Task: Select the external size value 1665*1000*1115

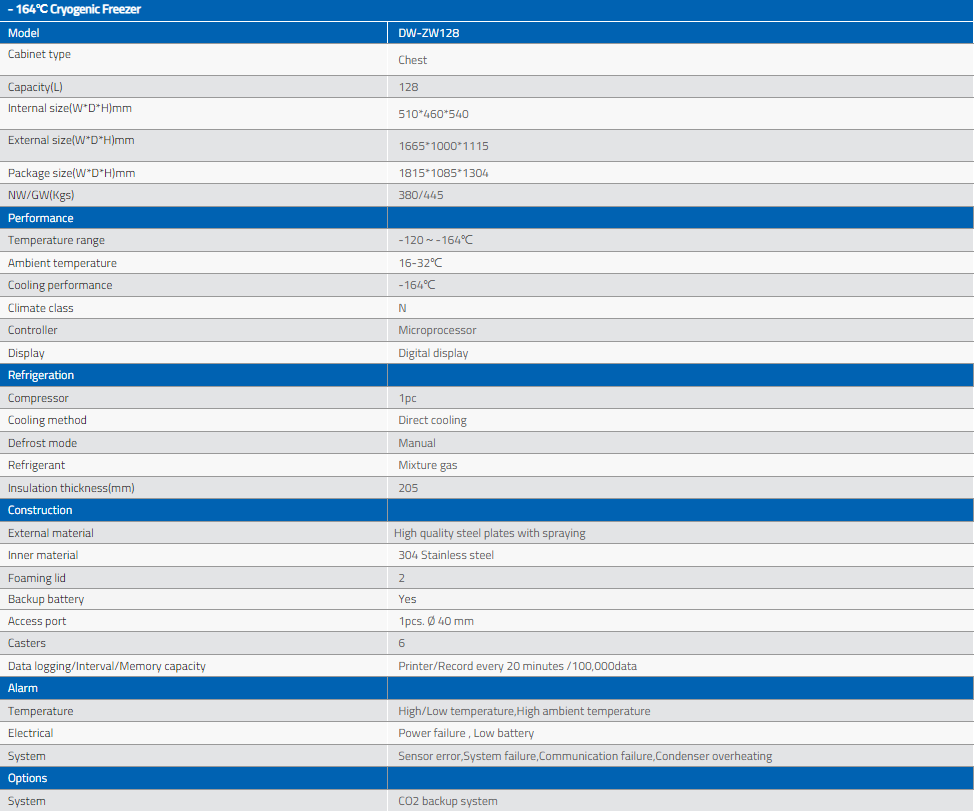Action: pos(443,146)
